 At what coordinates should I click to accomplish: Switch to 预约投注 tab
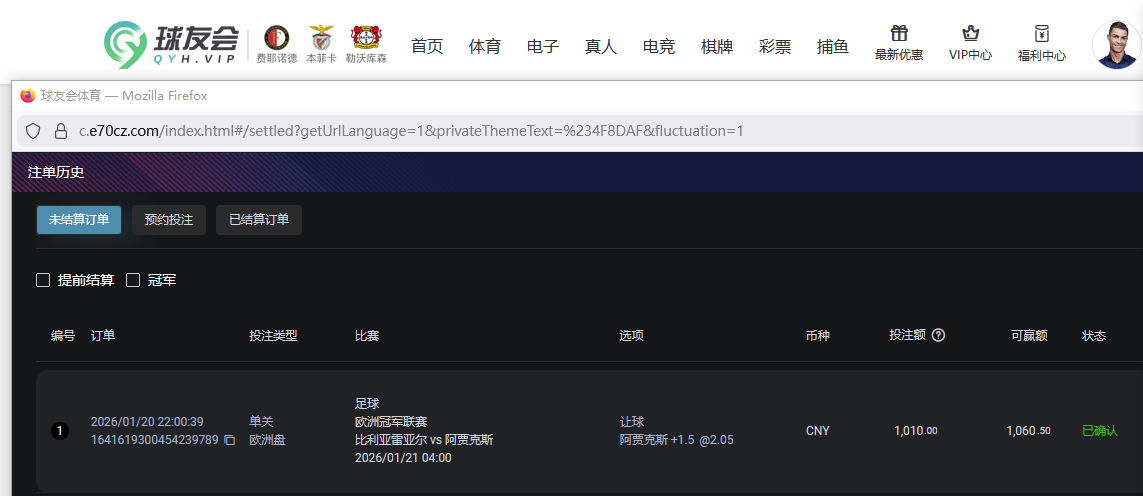click(169, 220)
